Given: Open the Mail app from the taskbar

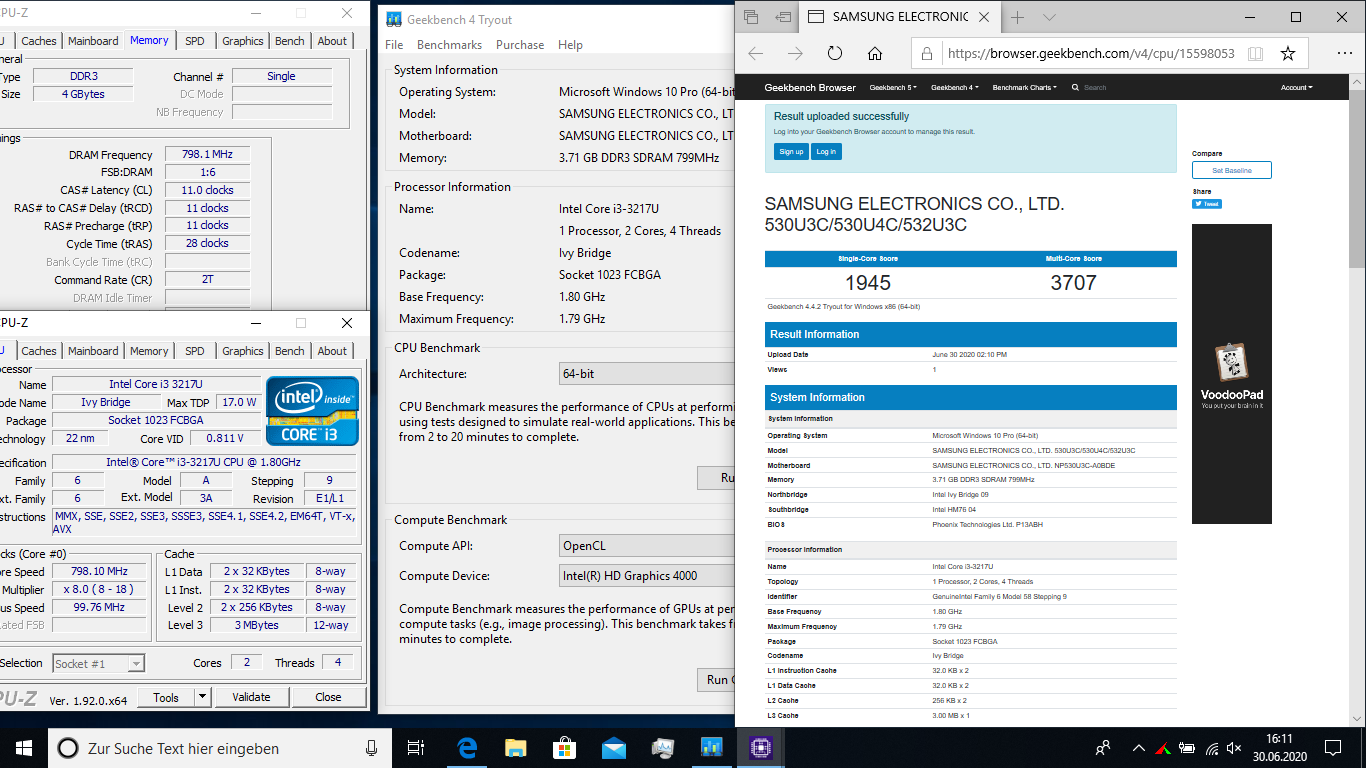Looking at the screenshot, I should coord(613,747).
